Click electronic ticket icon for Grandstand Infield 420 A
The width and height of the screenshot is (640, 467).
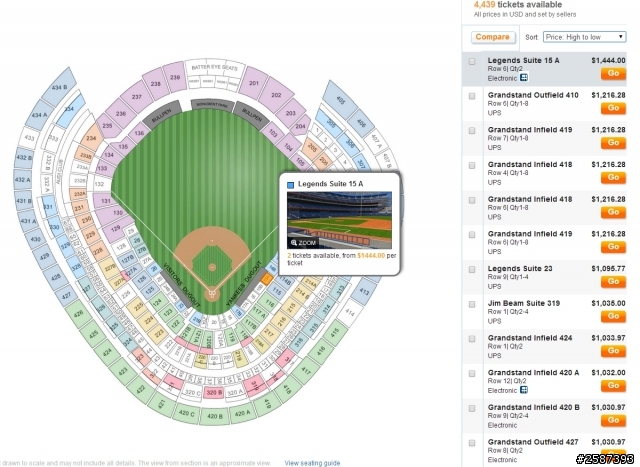(x=524, y=390)
